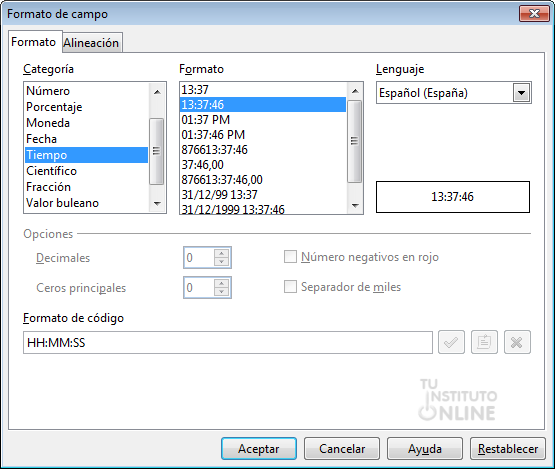Click the Aceptar button

tap(259, 449)
